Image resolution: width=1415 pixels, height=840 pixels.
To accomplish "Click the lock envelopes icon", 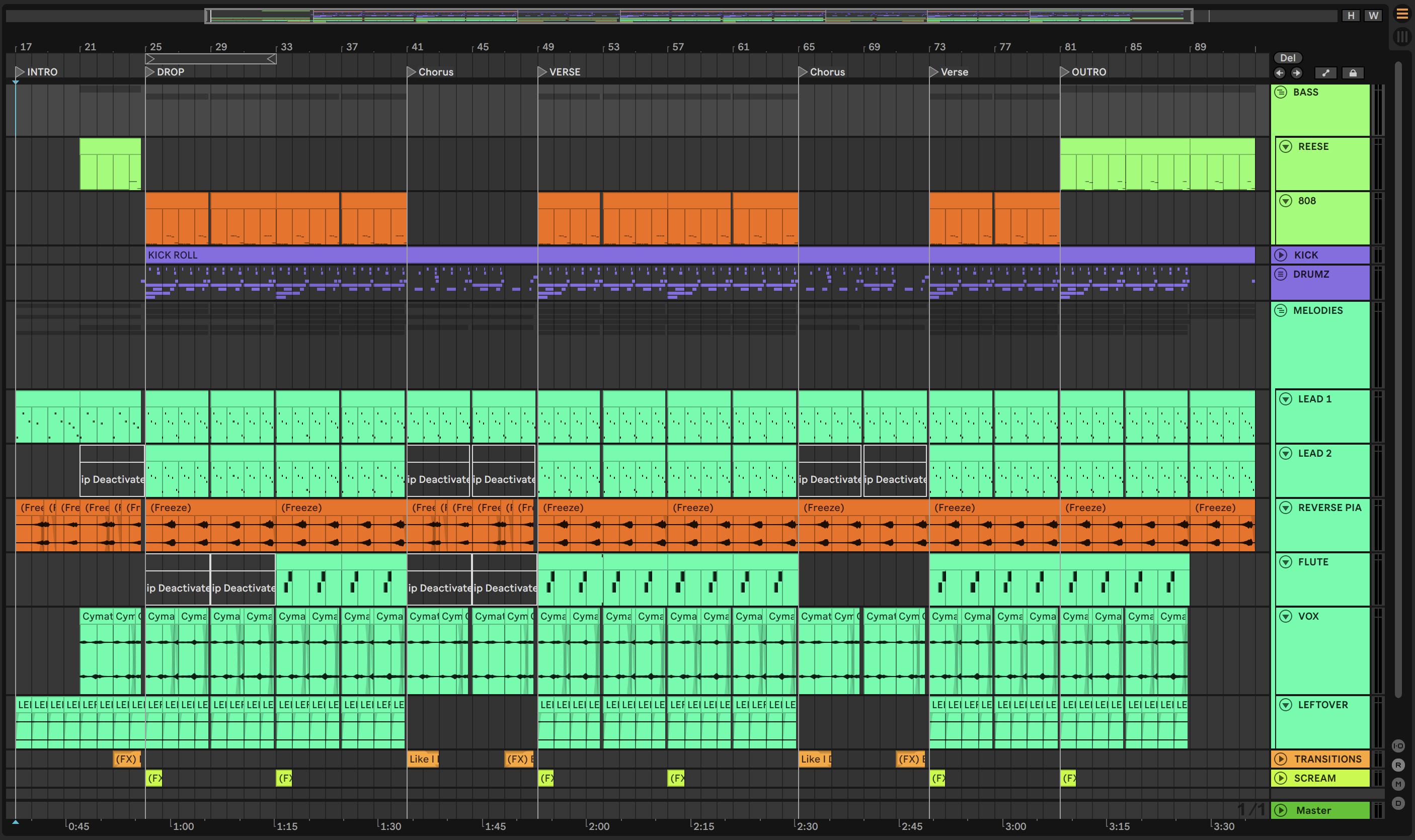I will click(1353, 73).
